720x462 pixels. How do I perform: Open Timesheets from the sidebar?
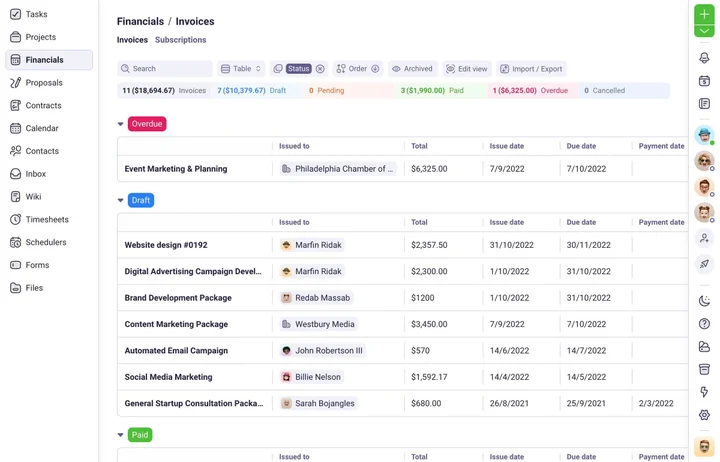tap(46, 219)
